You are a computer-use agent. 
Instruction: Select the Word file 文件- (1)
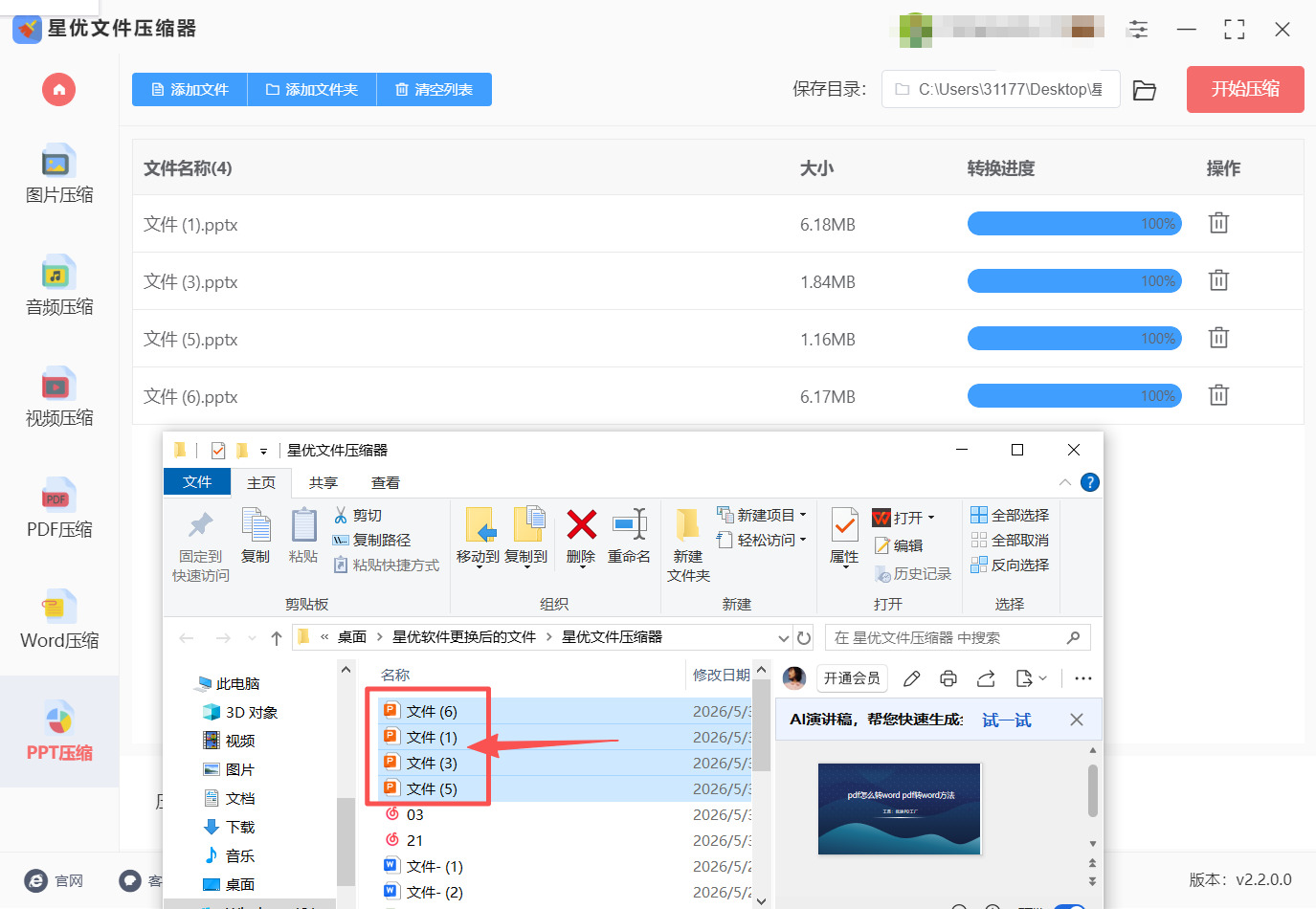(x=424, y=866)
